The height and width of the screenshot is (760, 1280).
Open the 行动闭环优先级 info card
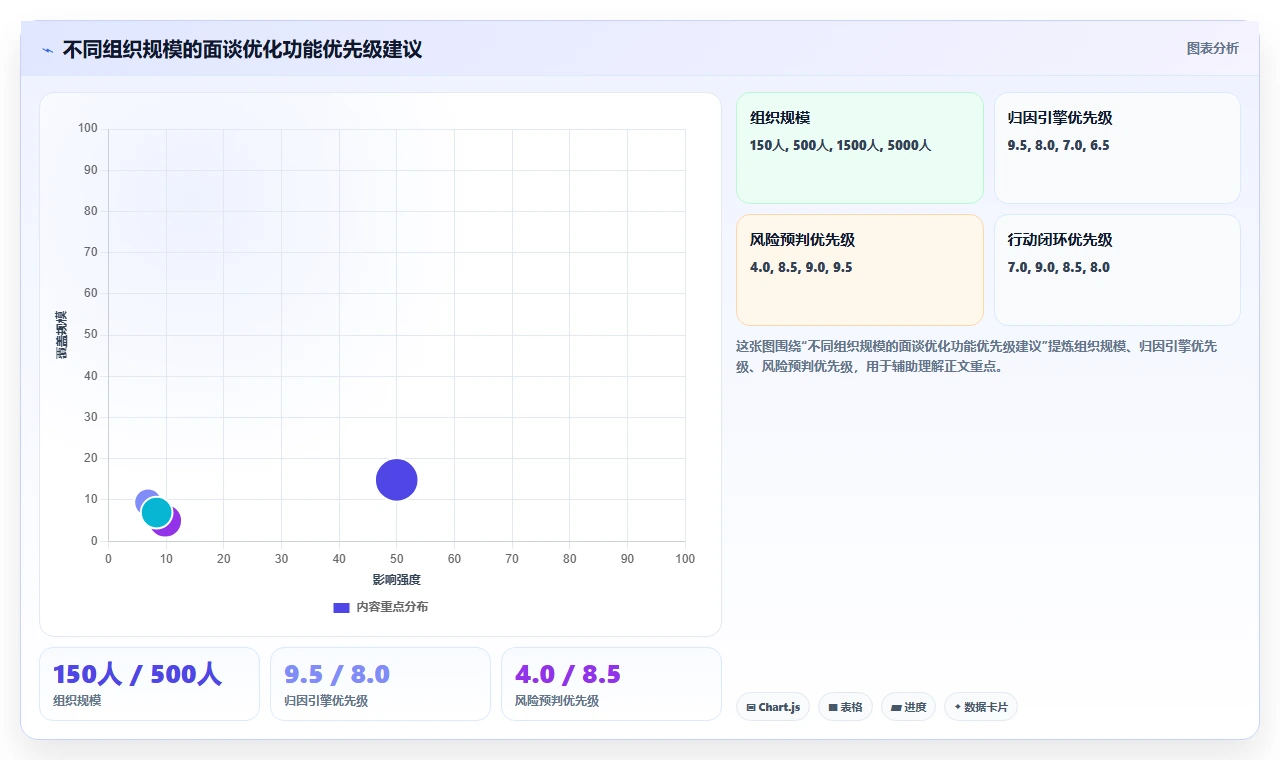pyautogui.click(x=1117, y=270)
